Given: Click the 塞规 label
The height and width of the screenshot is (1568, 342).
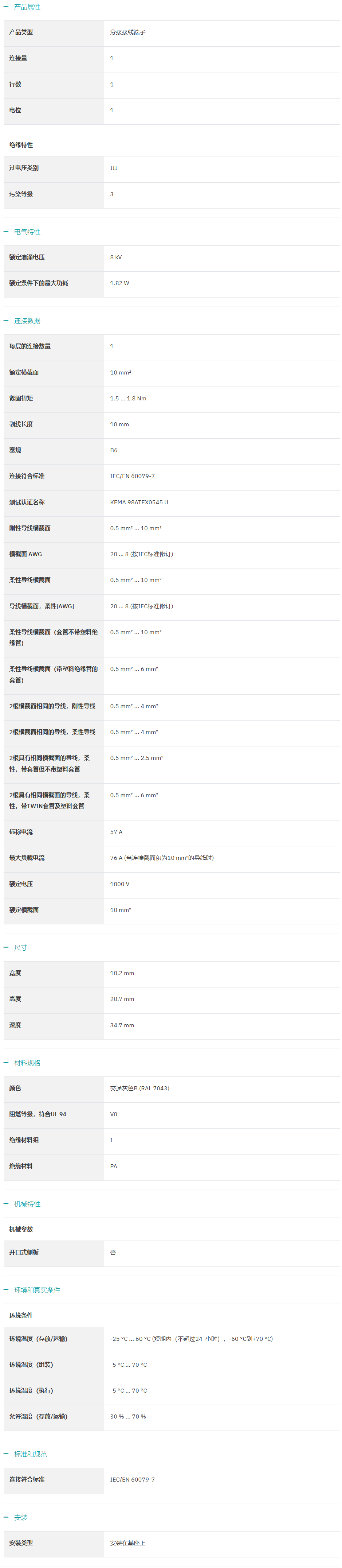Looking at the screenshot, I should point(15,450).
